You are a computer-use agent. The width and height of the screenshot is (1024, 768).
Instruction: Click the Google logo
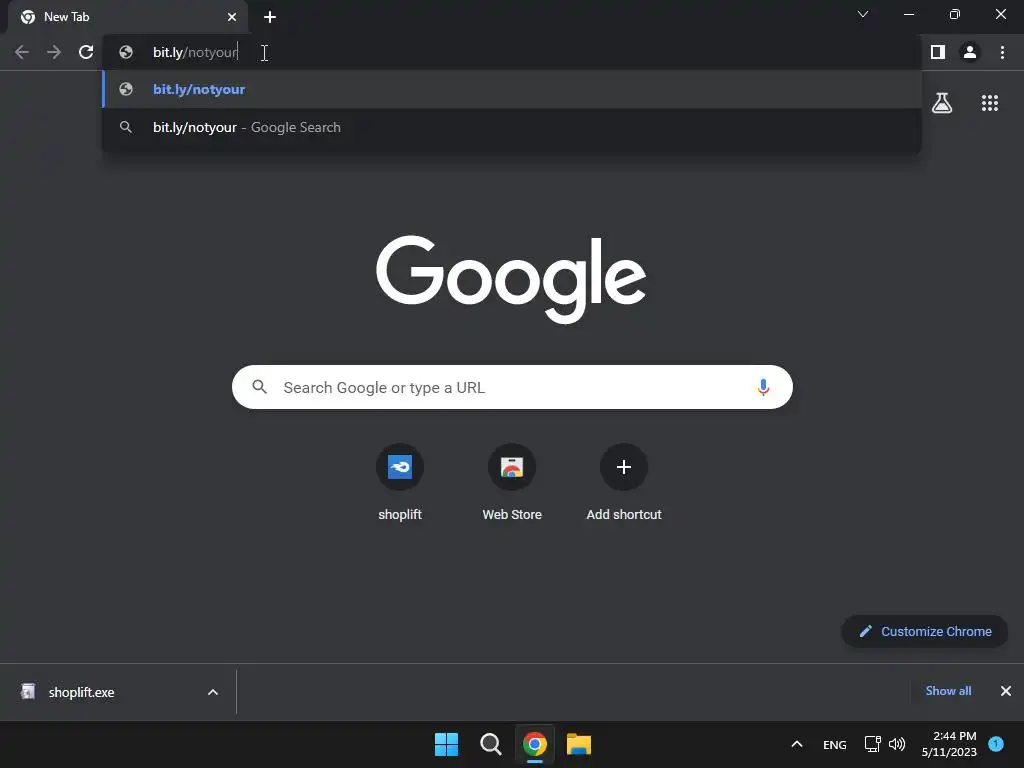(511, 280)
